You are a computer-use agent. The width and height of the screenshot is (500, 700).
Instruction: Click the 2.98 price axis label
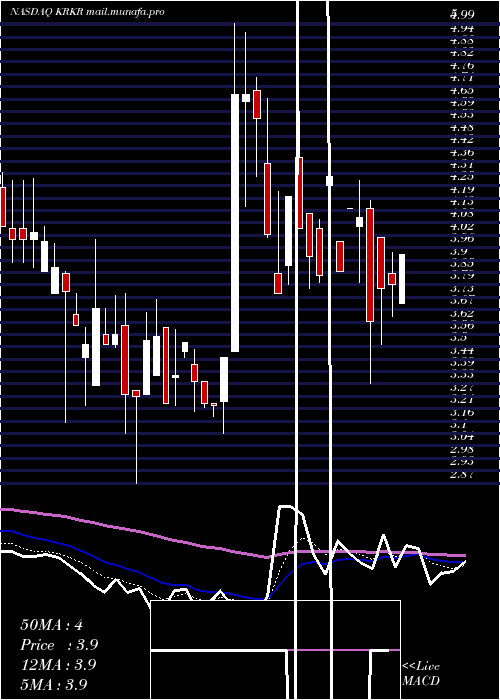pos(462,449)
